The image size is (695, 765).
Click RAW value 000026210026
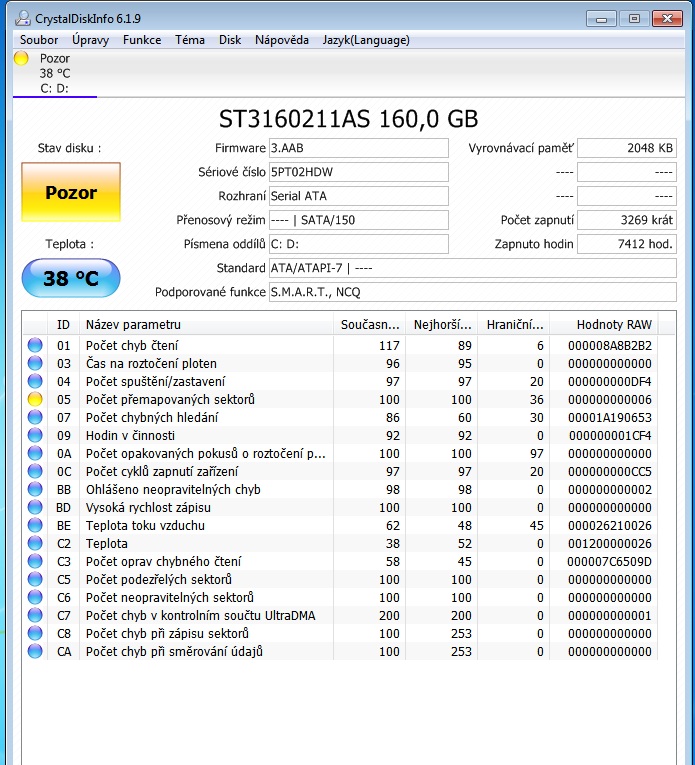pos(610,525)
